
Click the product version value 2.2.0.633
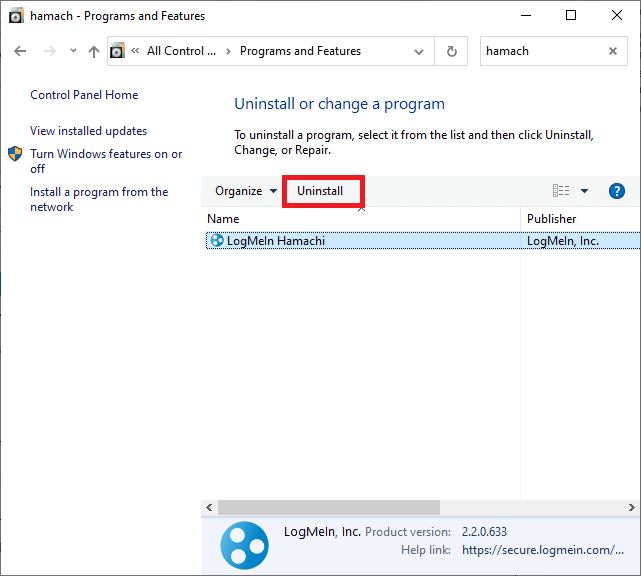[x=484, y=532]
